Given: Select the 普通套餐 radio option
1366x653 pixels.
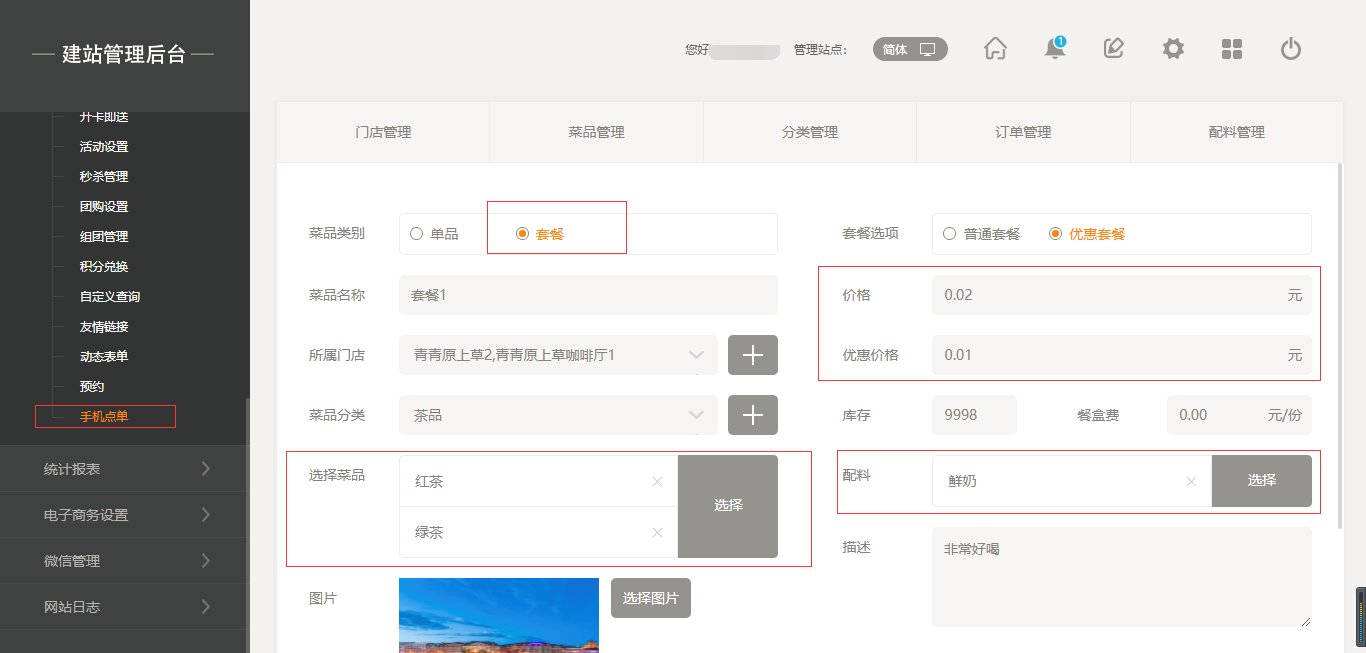Looking at the screenshot, I should coord(950,234).
